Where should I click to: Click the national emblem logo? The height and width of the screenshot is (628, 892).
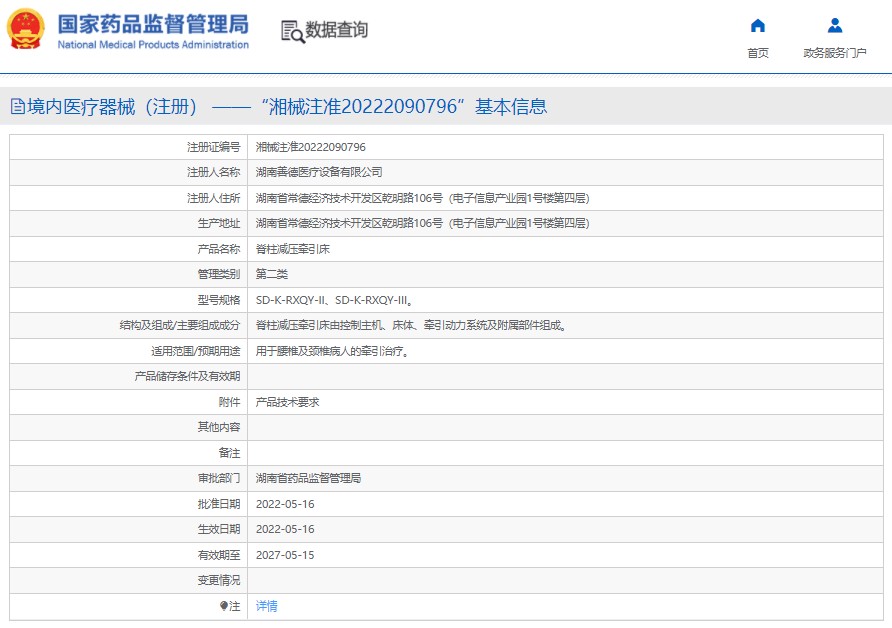tap(25, 29)
